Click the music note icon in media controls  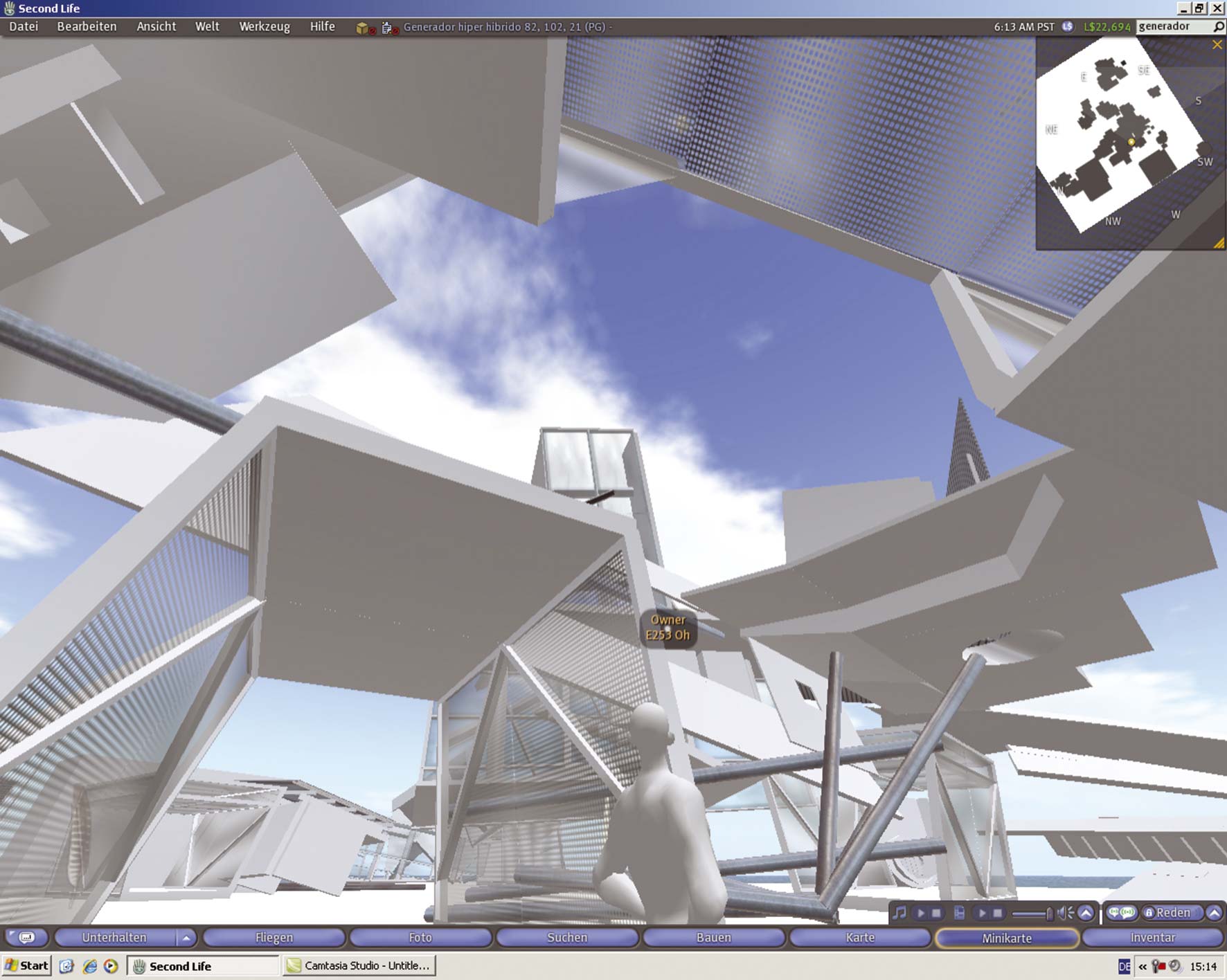coord(899,912)
